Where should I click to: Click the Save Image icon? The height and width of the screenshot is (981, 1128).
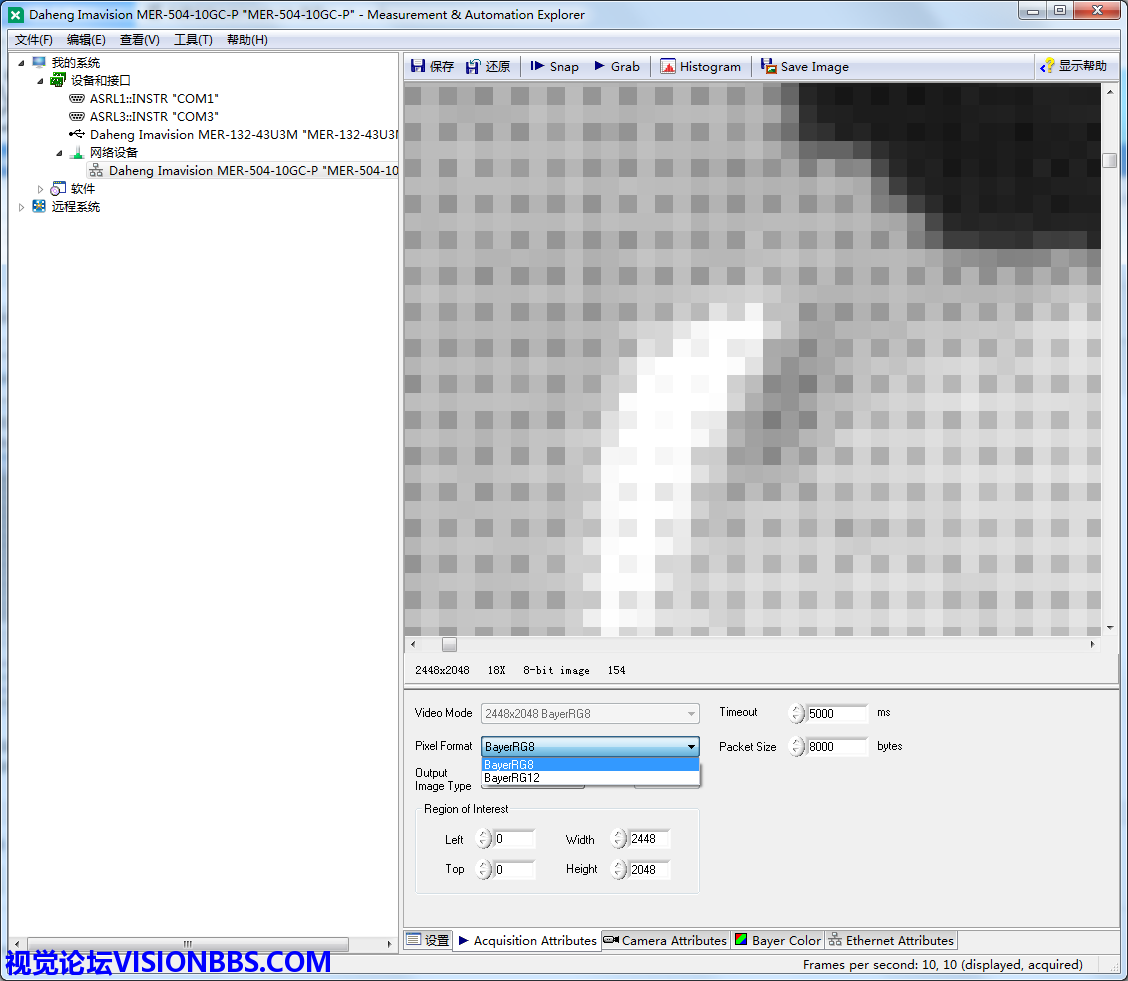769,66
